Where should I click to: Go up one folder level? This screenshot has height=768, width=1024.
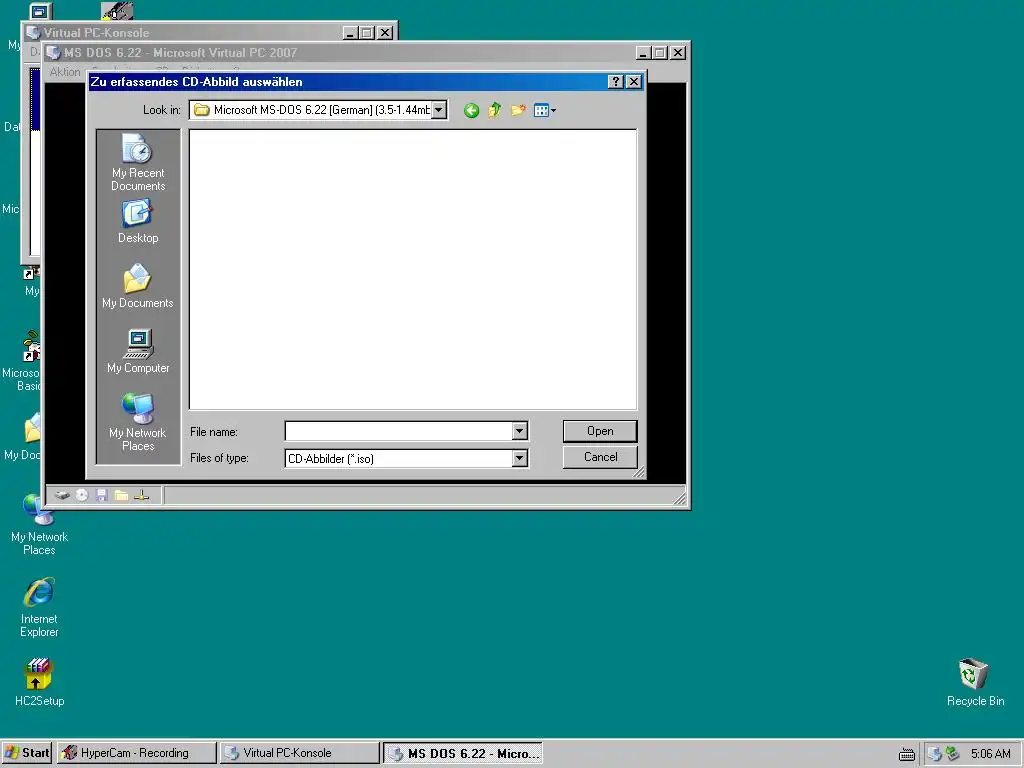click(494, 110)
